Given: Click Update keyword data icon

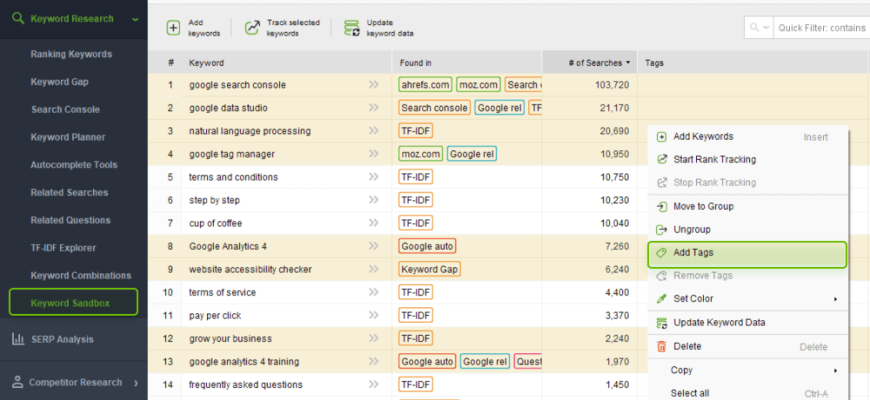Looking at the screenshot, I should pos(351,28).
